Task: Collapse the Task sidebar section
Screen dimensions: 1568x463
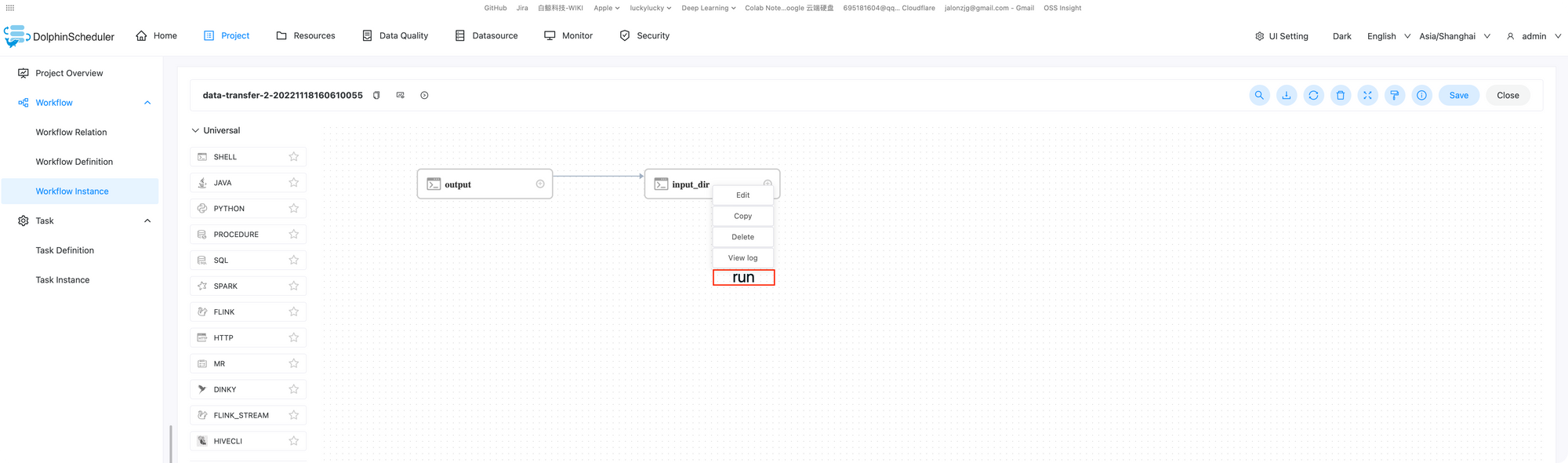Action: pyautogui.click(x=147, y=221)
